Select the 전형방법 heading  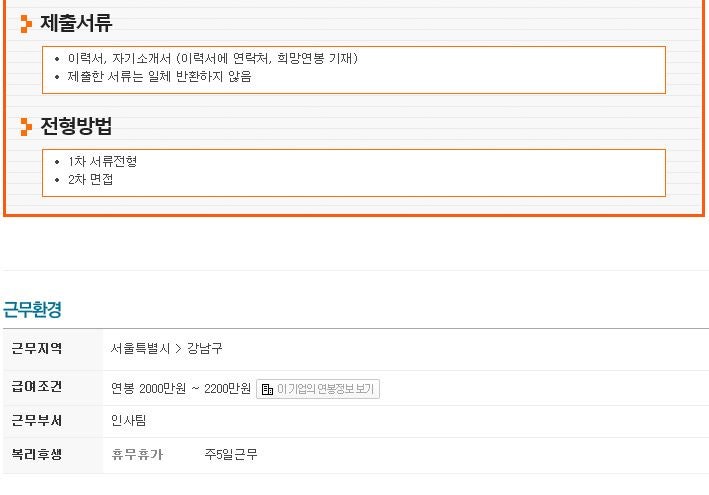(x=76, y=126)
